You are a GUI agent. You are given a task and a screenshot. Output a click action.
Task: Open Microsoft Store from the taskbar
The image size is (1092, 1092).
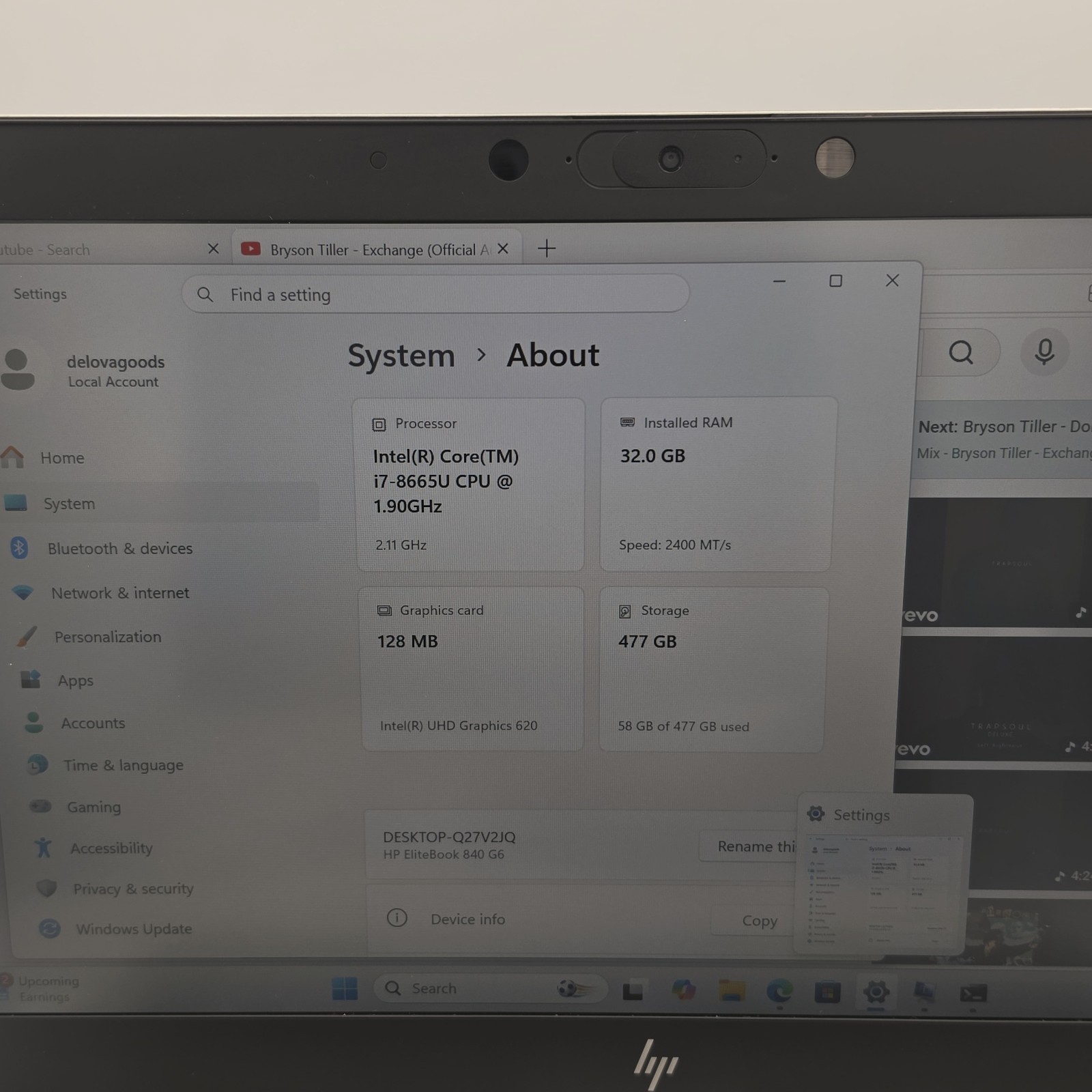827,991
